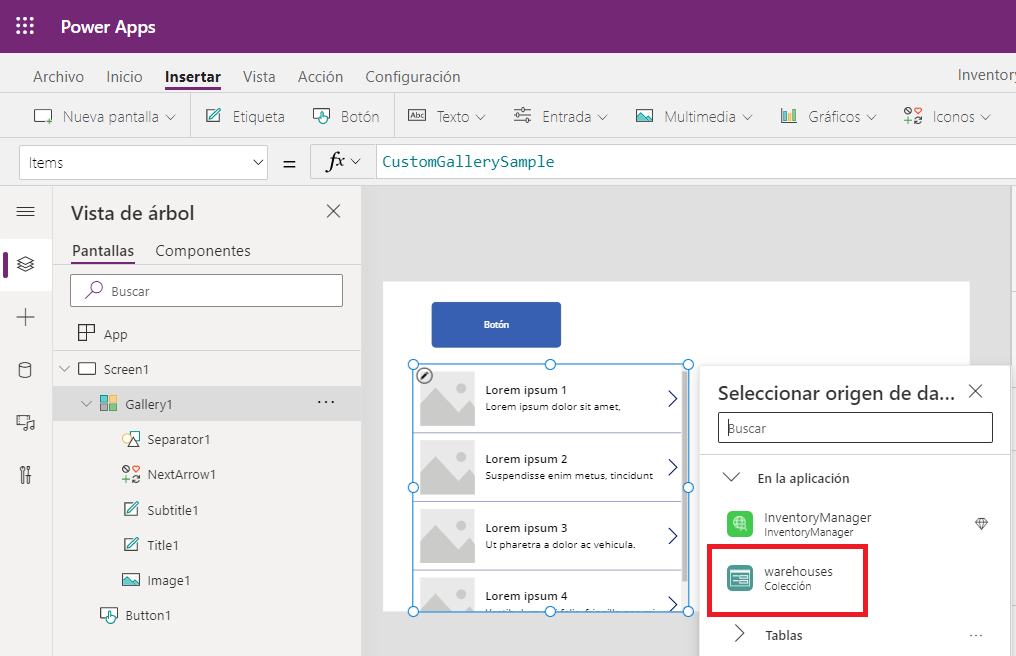This screenshot has height=656, width=1016.
Task: Click the InventoryManager premium diamond icon
Action: [x=981, y=523]
